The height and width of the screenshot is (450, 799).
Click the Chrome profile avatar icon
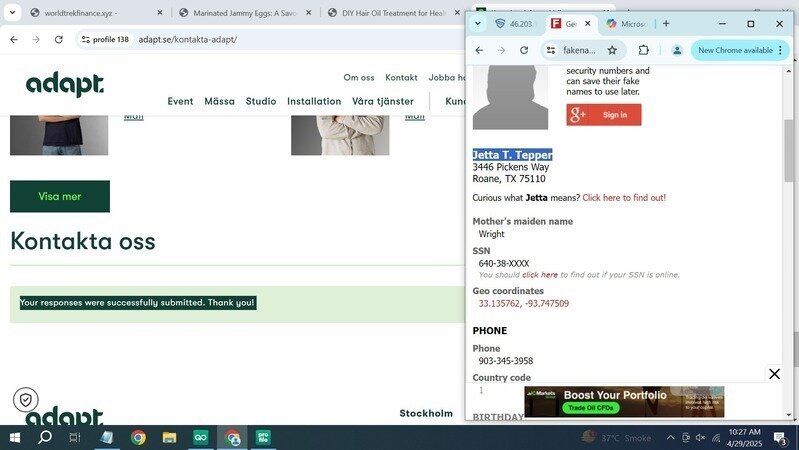[x=677, y=50]
